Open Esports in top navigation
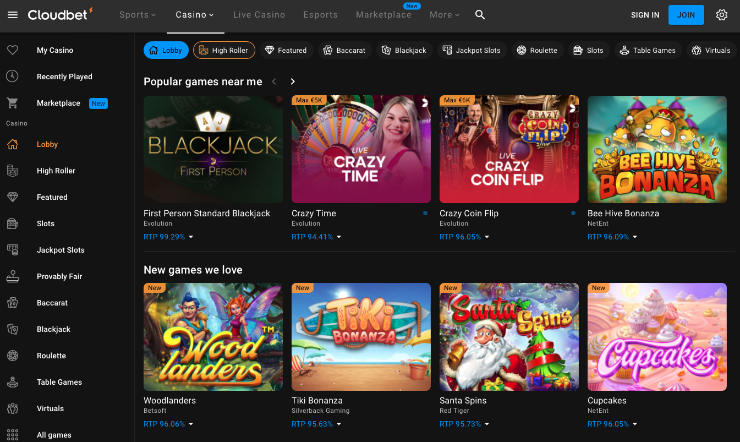This screenshot has height=442, width=740. (320, 15)
